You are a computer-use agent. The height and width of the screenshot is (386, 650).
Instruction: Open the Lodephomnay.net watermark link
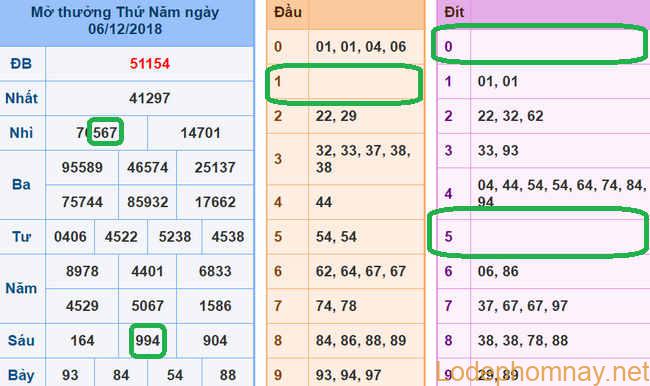click(543, 372)
